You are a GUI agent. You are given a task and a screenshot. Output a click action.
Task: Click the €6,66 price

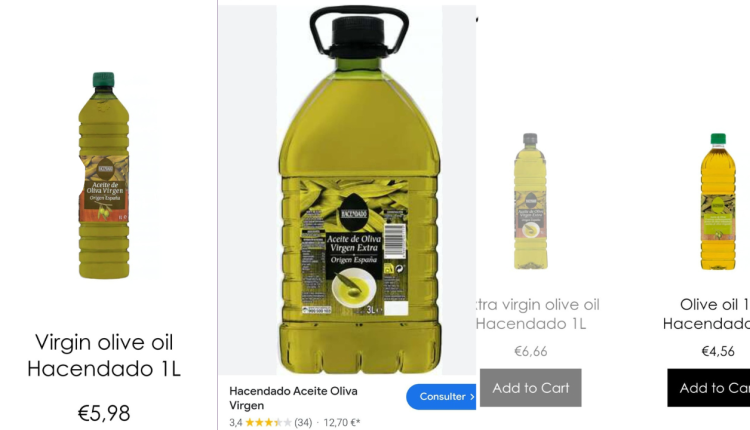[530, 352]
